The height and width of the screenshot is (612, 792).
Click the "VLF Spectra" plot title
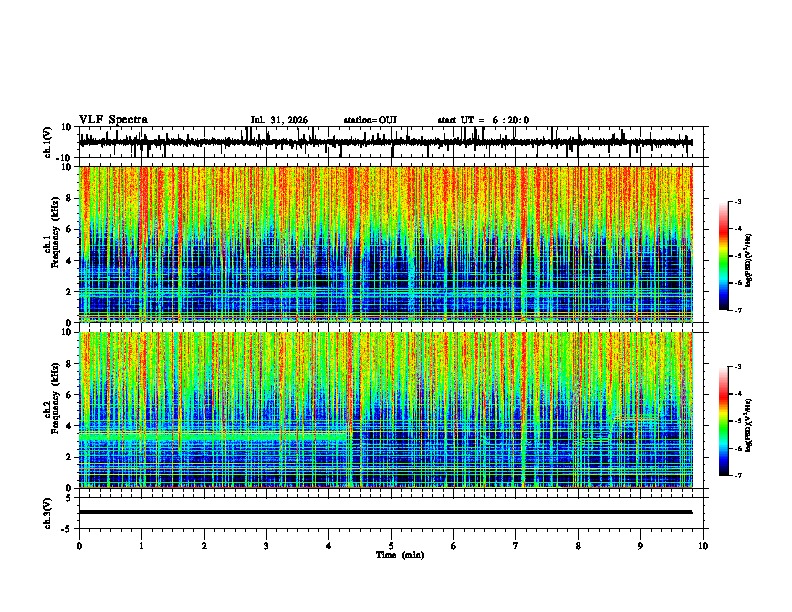click(x=113, y=120)
